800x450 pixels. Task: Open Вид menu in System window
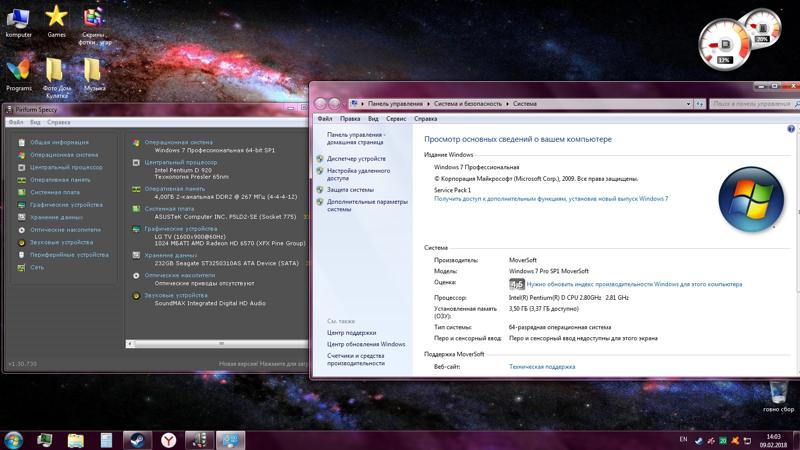[373, 119]
